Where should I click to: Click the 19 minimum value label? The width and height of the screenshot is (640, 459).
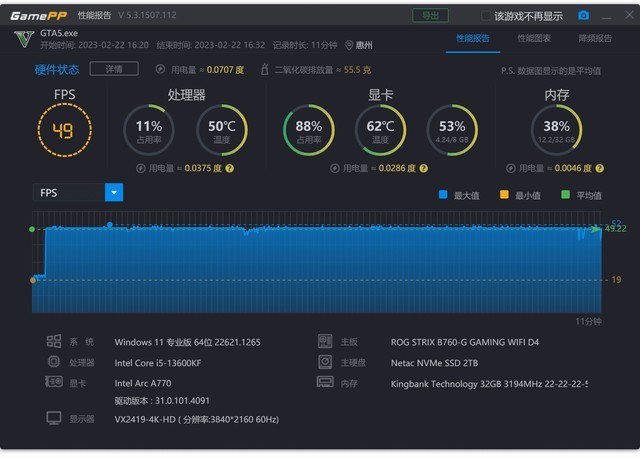point(616,280)
